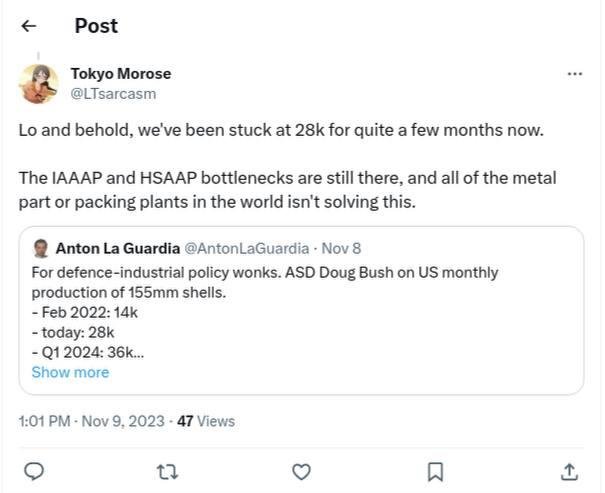
Task: View the 47 Views count
Action: click(206, 421)
